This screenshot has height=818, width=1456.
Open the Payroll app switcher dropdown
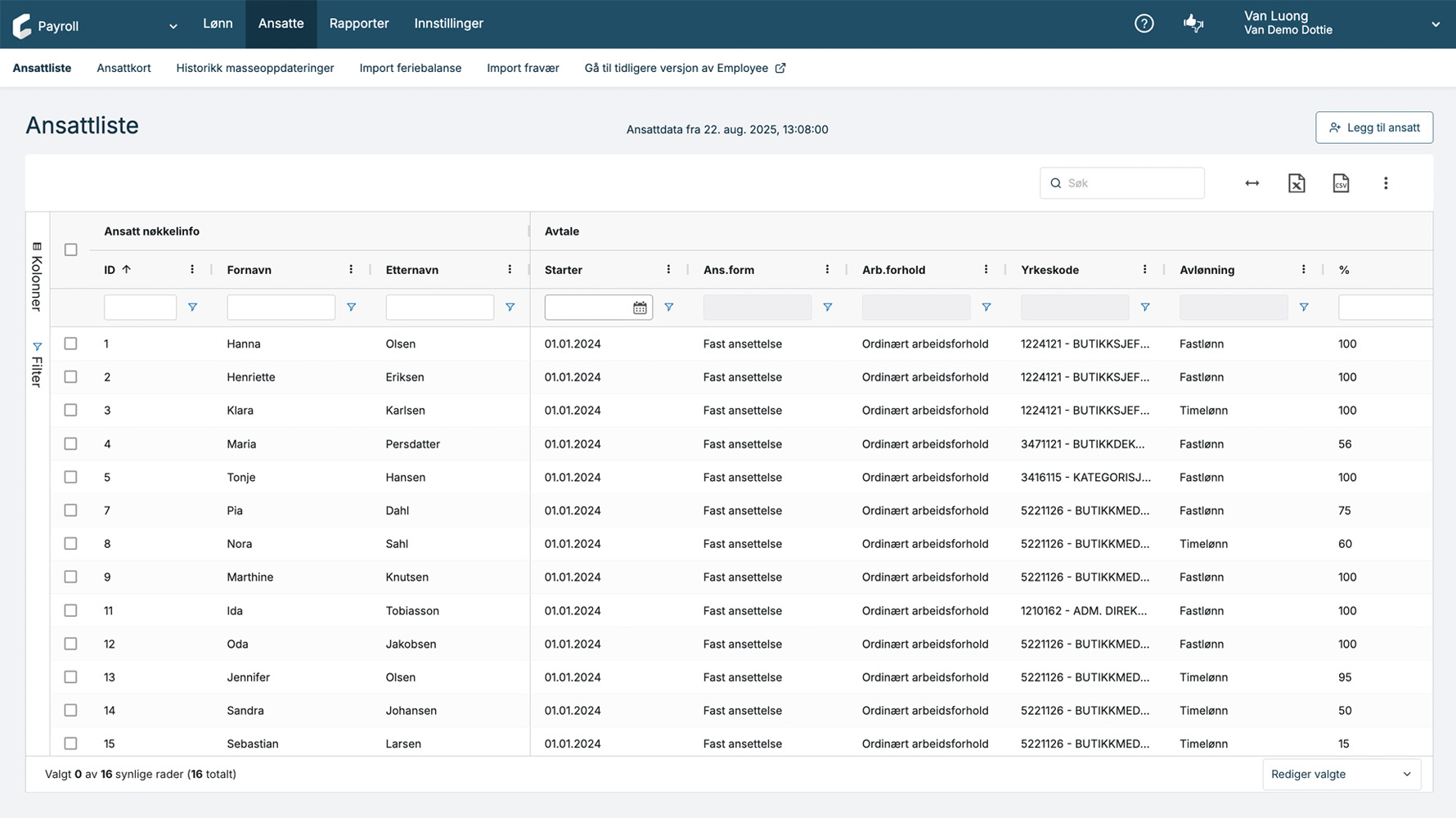click(x=173, y=26)
